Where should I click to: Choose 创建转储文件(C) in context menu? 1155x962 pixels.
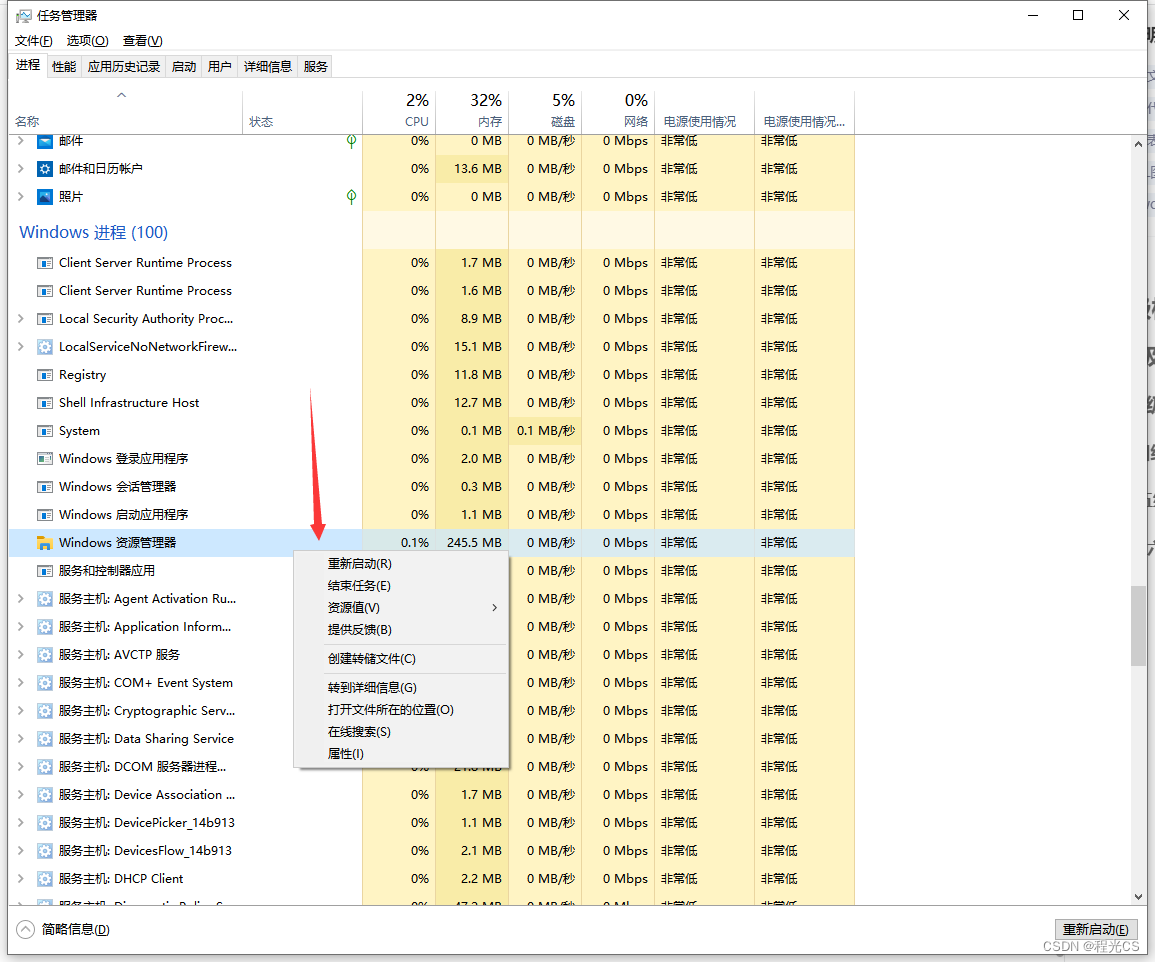pos(401,659)
